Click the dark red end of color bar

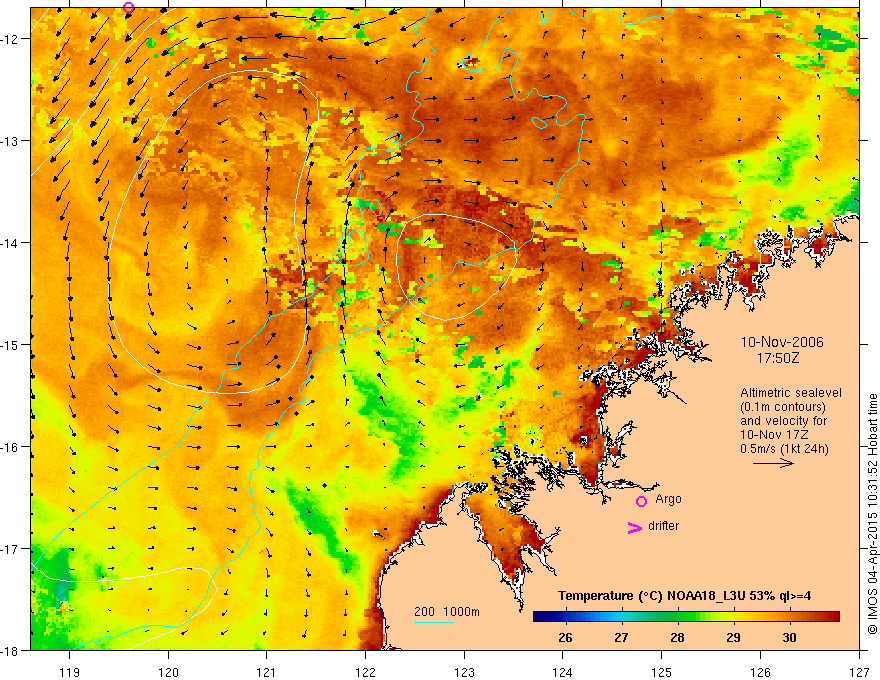(x=834, y=617)
